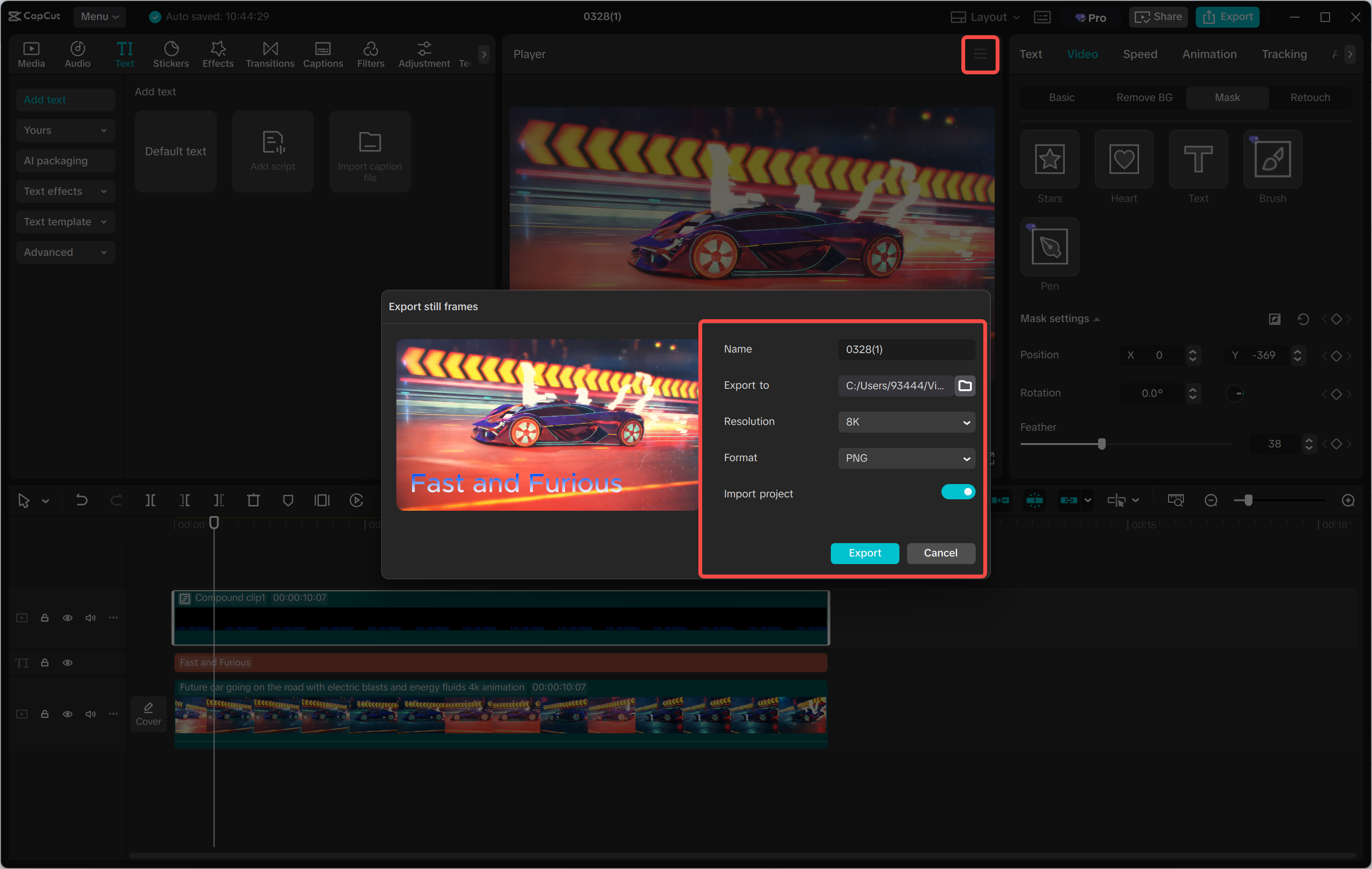Select the Pen mask tool
Screen dimensions: 1372x869
point(1049,247)
